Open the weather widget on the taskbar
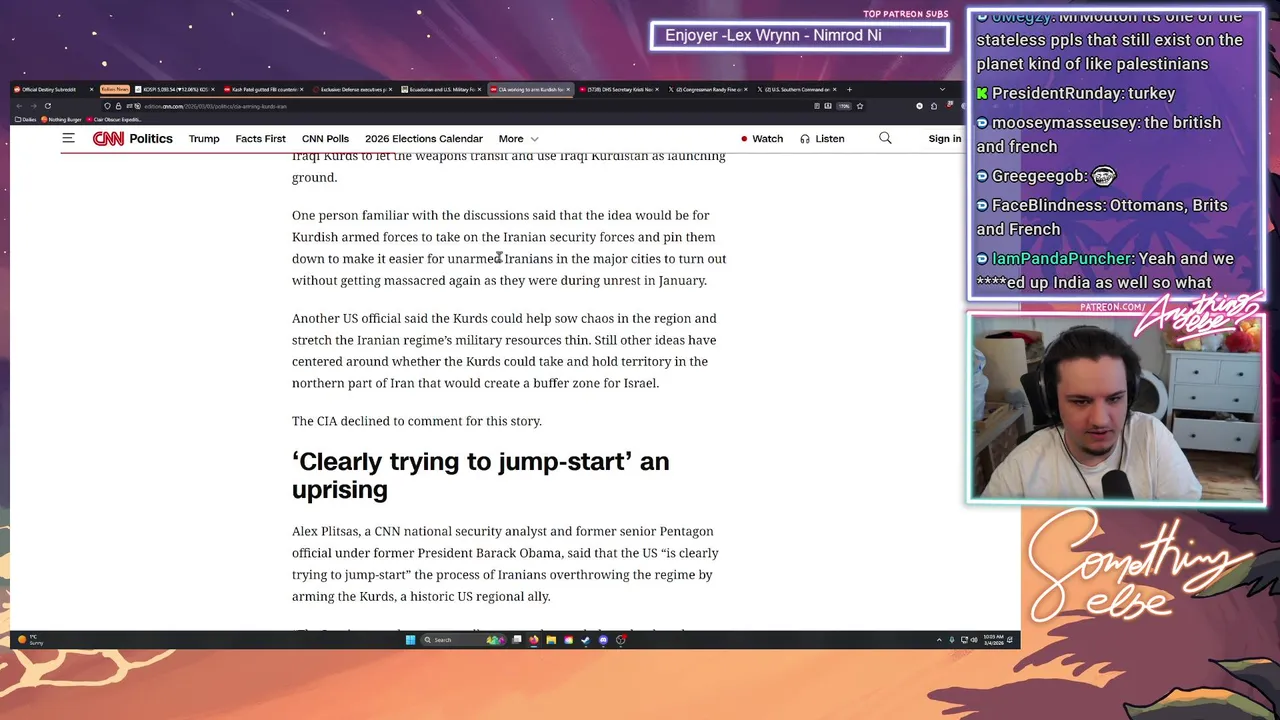Image resolution: width=1280 pixels, height=720 pixels. tap(30, 640)
